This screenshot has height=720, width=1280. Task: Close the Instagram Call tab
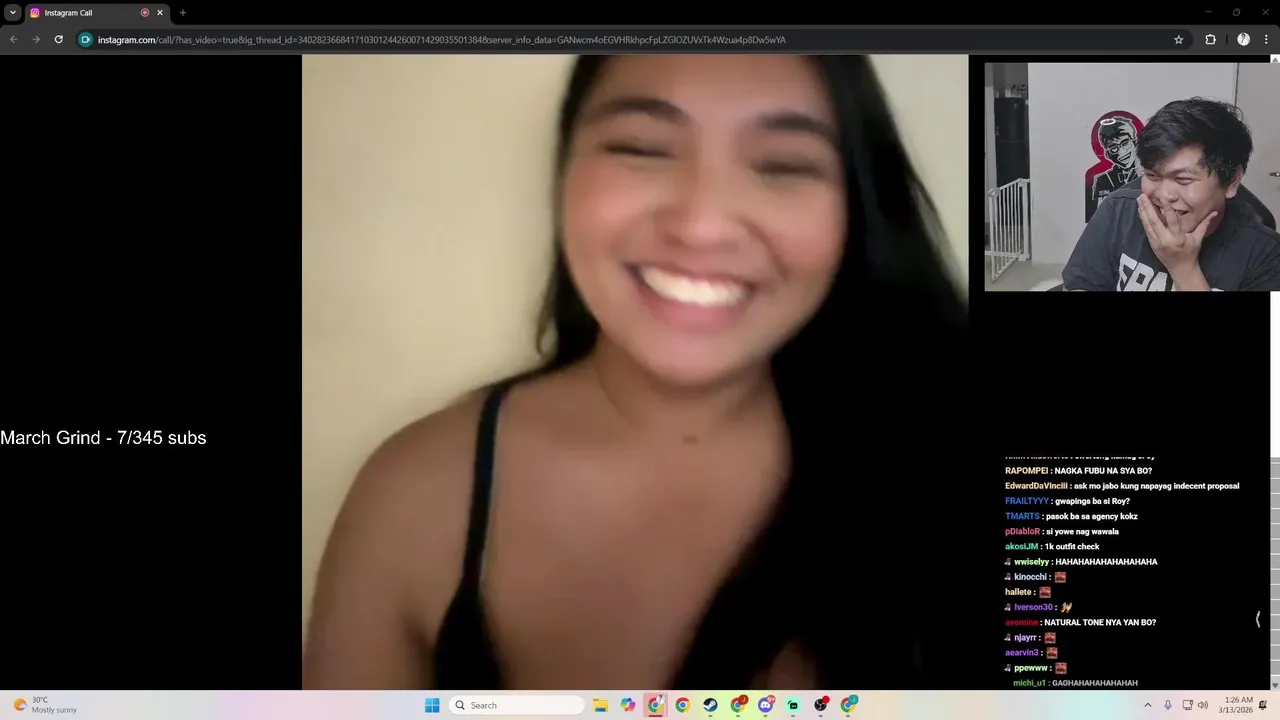click(159, 13)
